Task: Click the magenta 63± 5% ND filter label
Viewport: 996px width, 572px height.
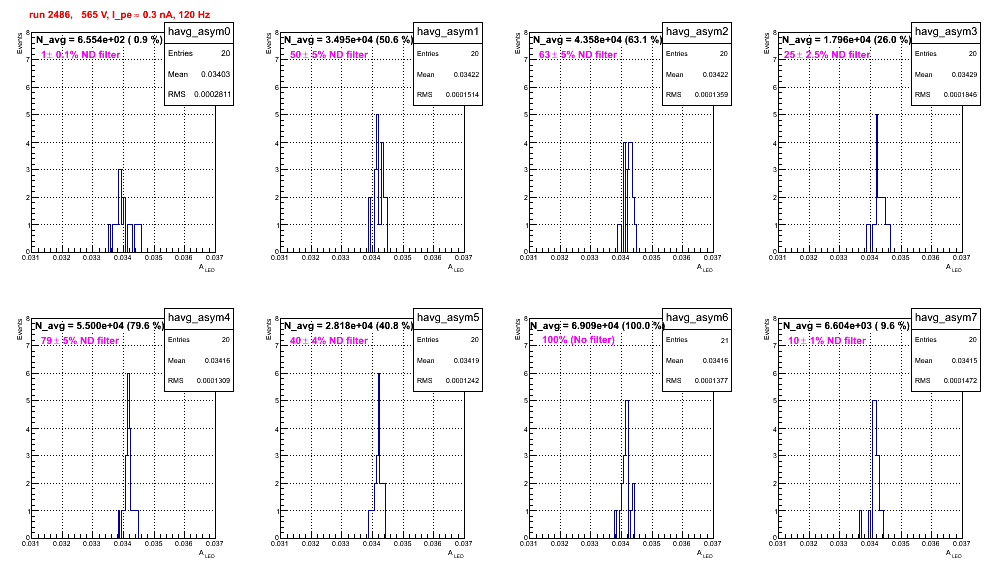Action: coord(578,55)
